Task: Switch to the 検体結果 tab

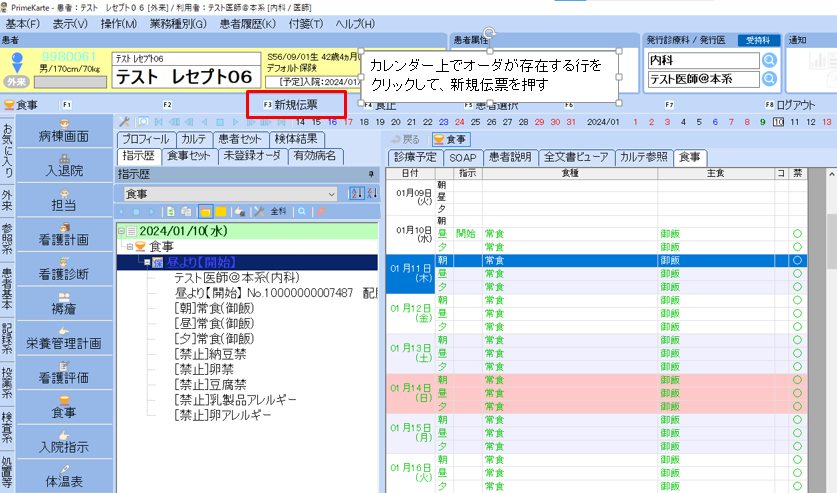Action: click(x=296, y=139)
